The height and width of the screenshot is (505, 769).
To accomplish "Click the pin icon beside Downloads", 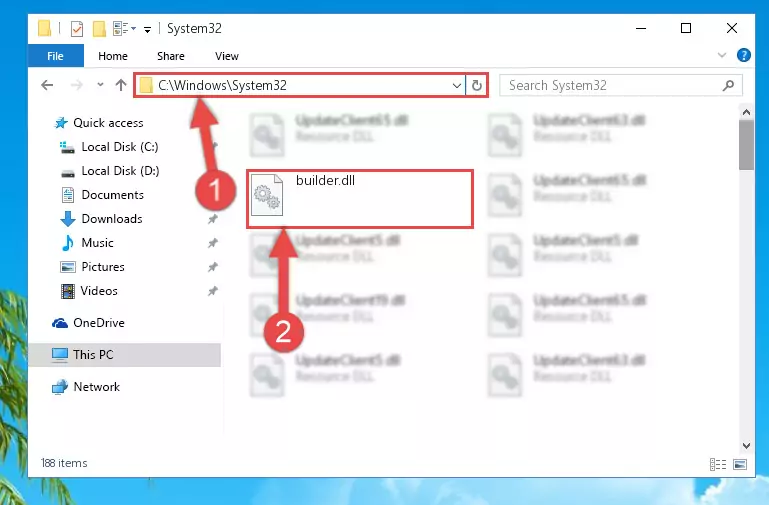I will [x=212, y=219].
